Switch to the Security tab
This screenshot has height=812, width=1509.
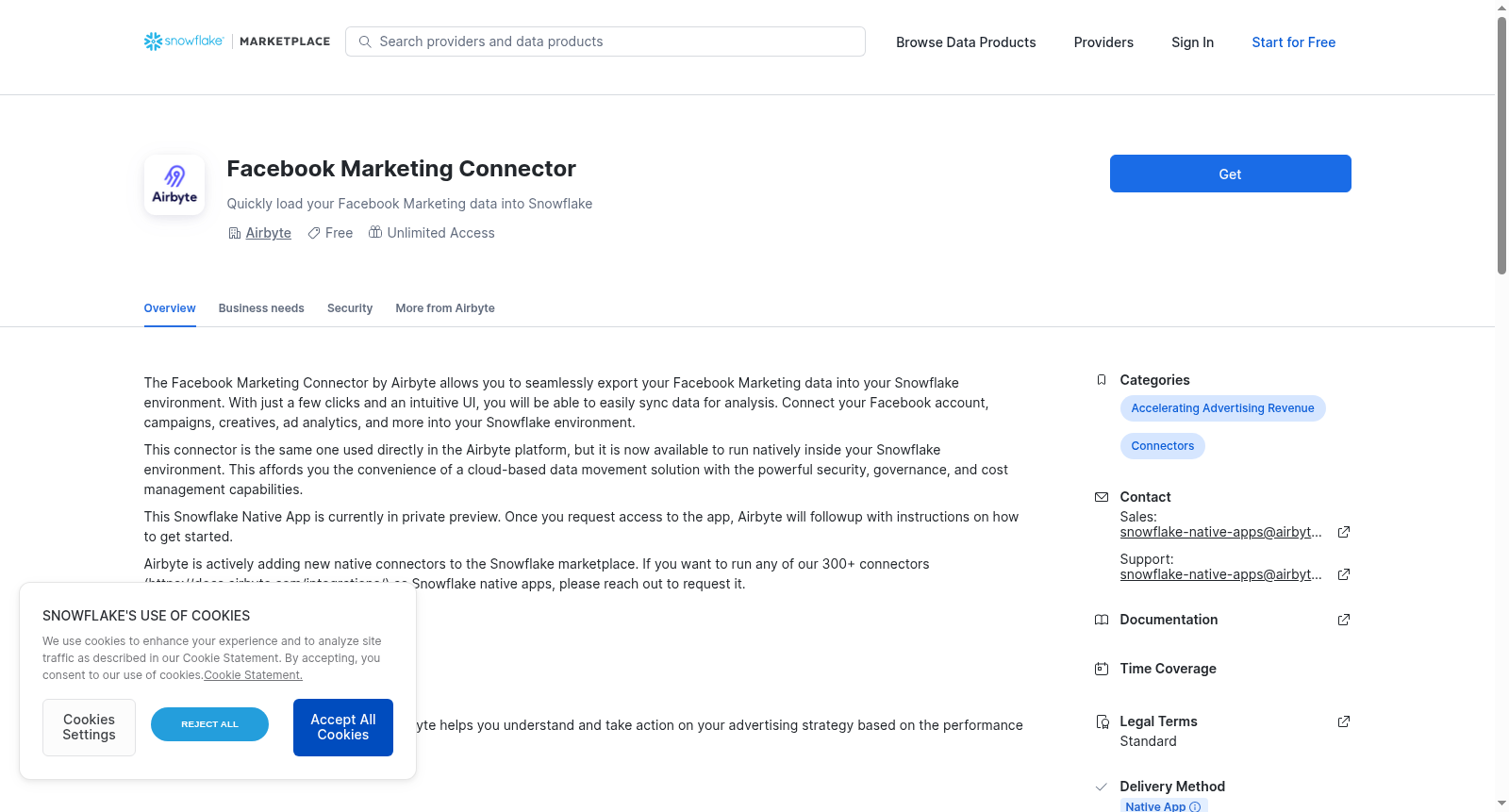point(350,308)
